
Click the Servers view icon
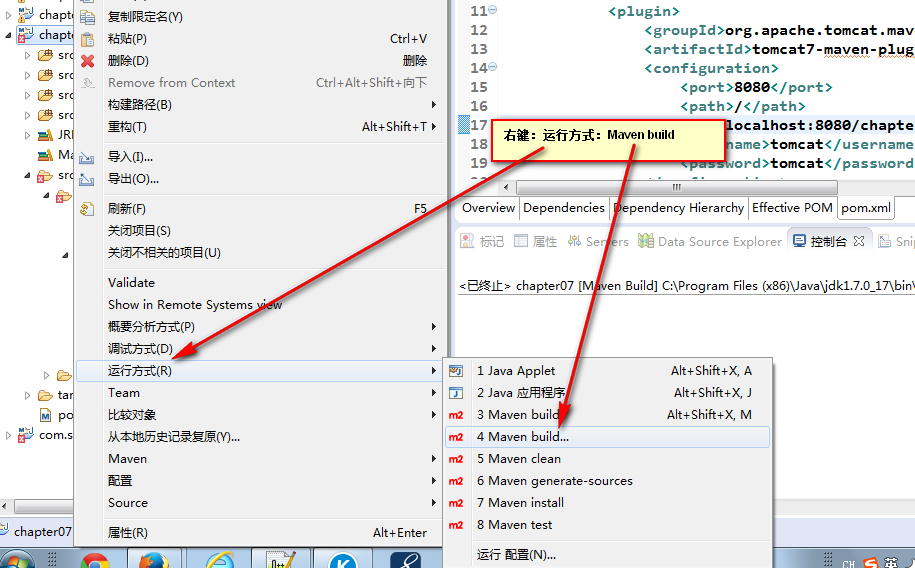574,241
